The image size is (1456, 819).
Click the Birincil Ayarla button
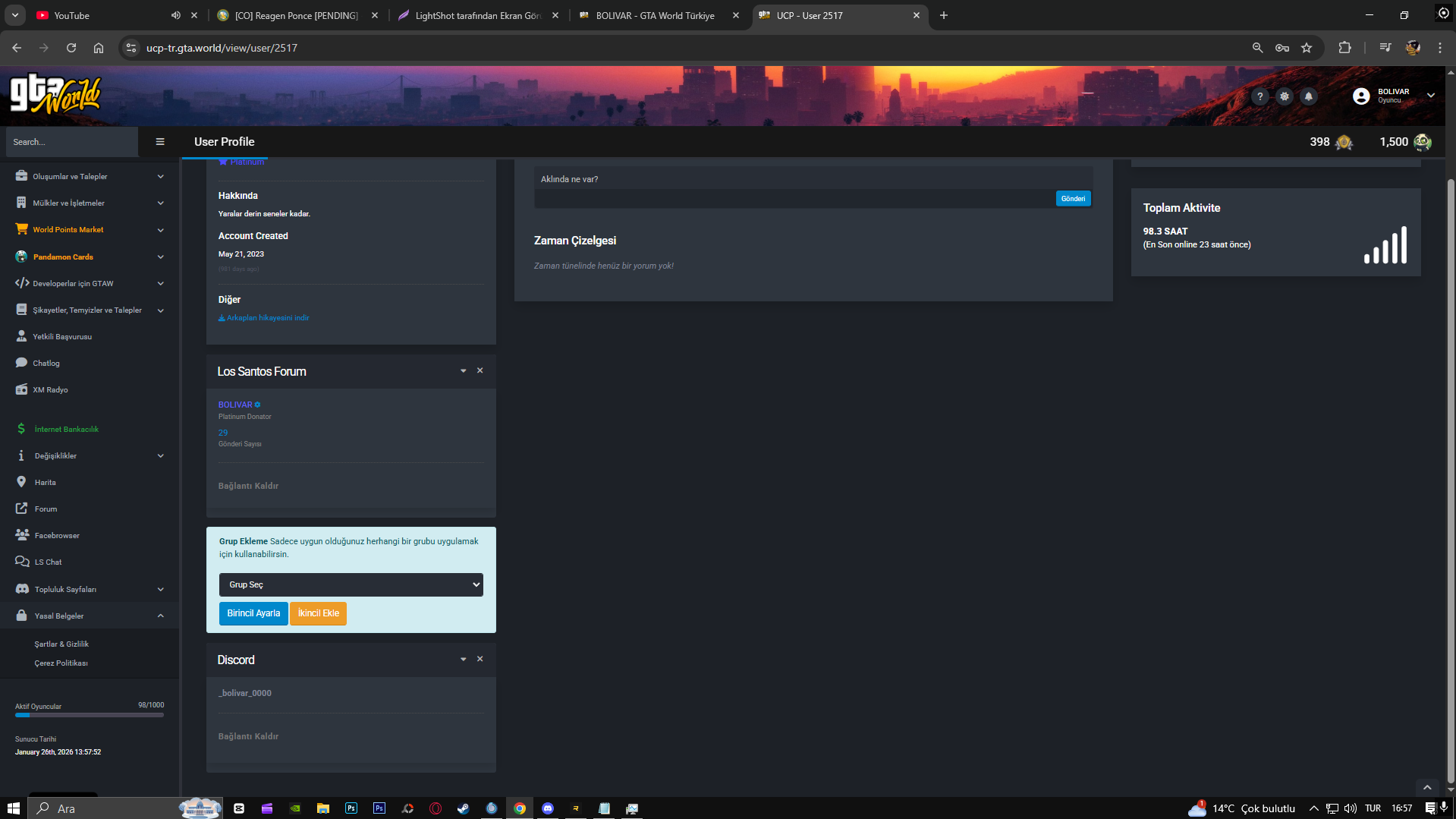click(x=253, y=613)
